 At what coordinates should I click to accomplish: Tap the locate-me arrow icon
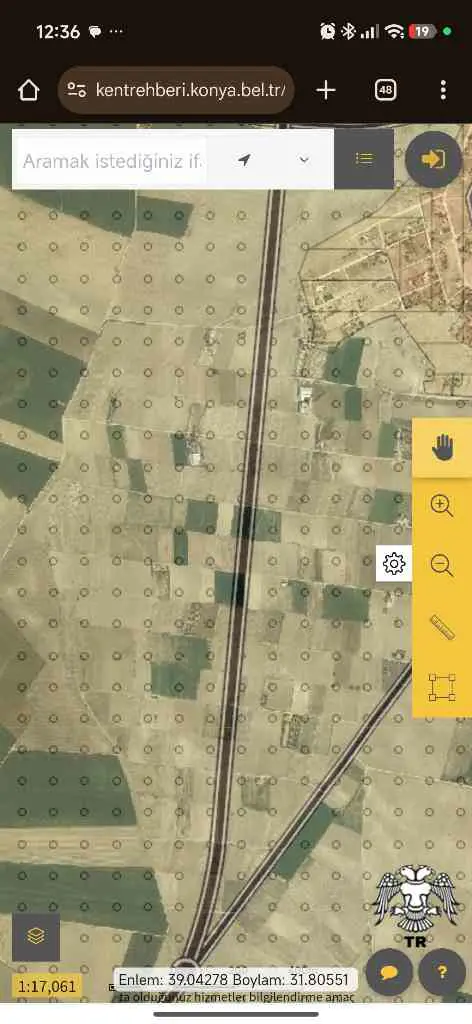tap(244, 159)
